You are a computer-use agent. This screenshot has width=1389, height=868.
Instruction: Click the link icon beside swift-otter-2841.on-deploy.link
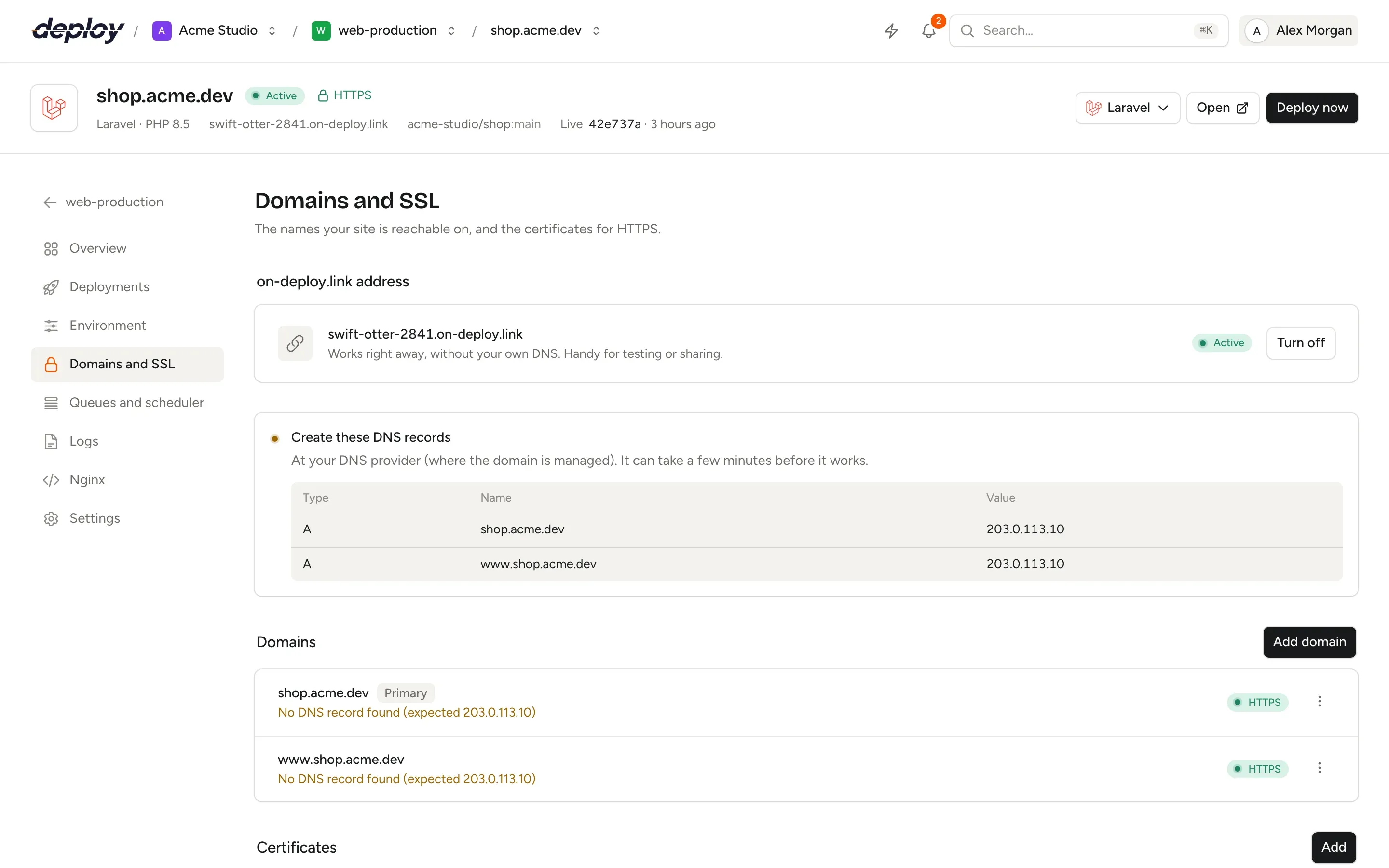pyautogui.click(x=295, y=343)
